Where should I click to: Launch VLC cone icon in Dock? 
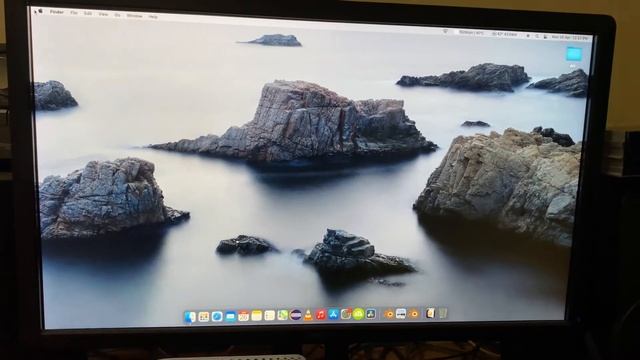pos(308,315)
